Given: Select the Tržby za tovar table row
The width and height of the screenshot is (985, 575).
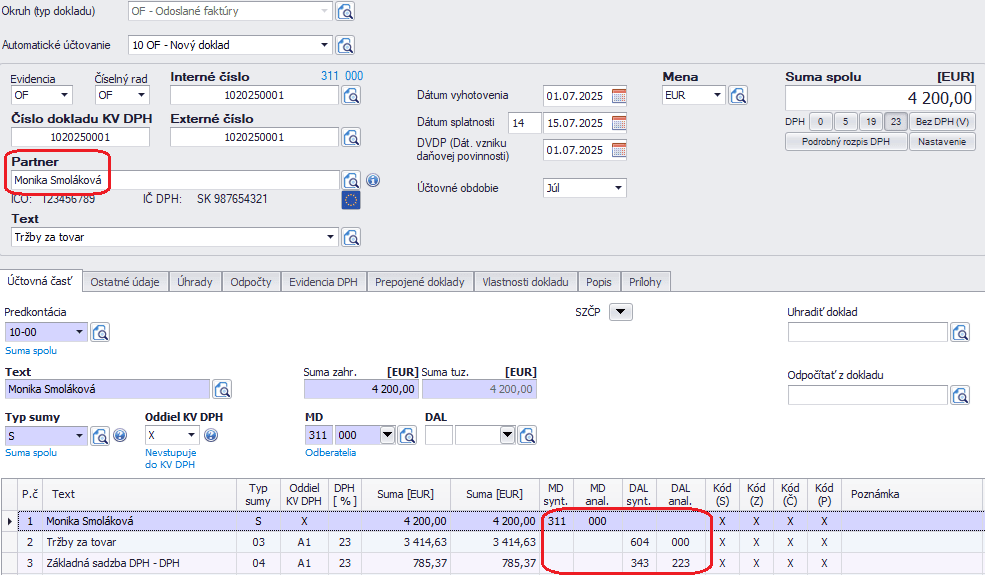Looking at the screenshot, I should click(140, 541).
